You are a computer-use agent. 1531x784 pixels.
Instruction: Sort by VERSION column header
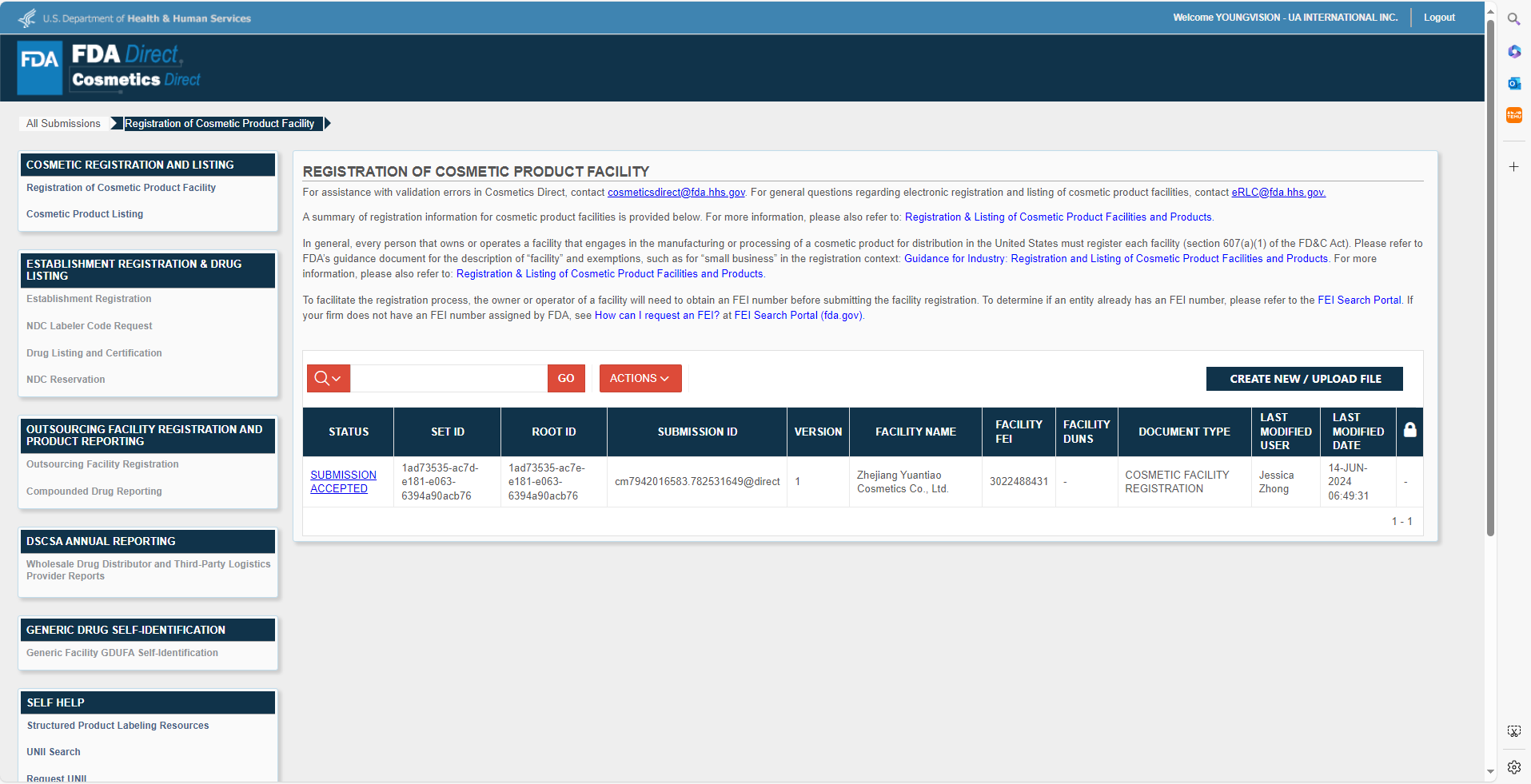pos(818,432)
